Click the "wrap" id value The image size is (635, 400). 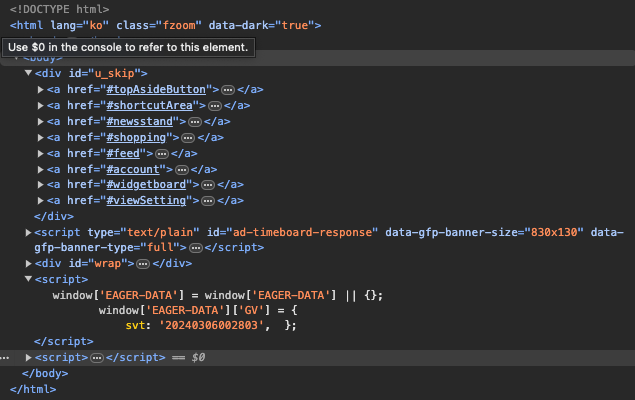(107, 264)
